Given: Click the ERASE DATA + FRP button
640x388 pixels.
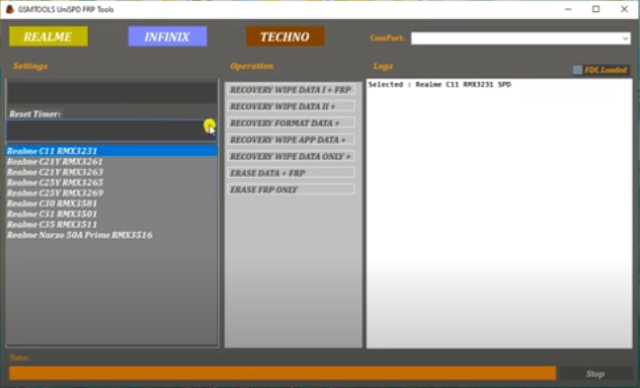Looking at the screenshot, I should click(x=291, y=173).
